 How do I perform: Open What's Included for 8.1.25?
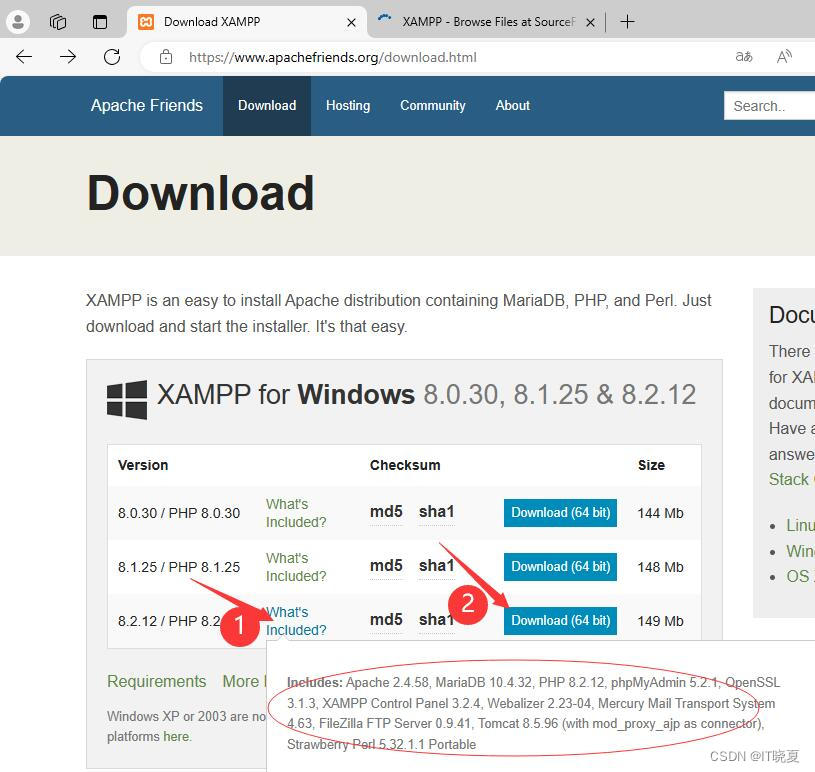point(296,567)
